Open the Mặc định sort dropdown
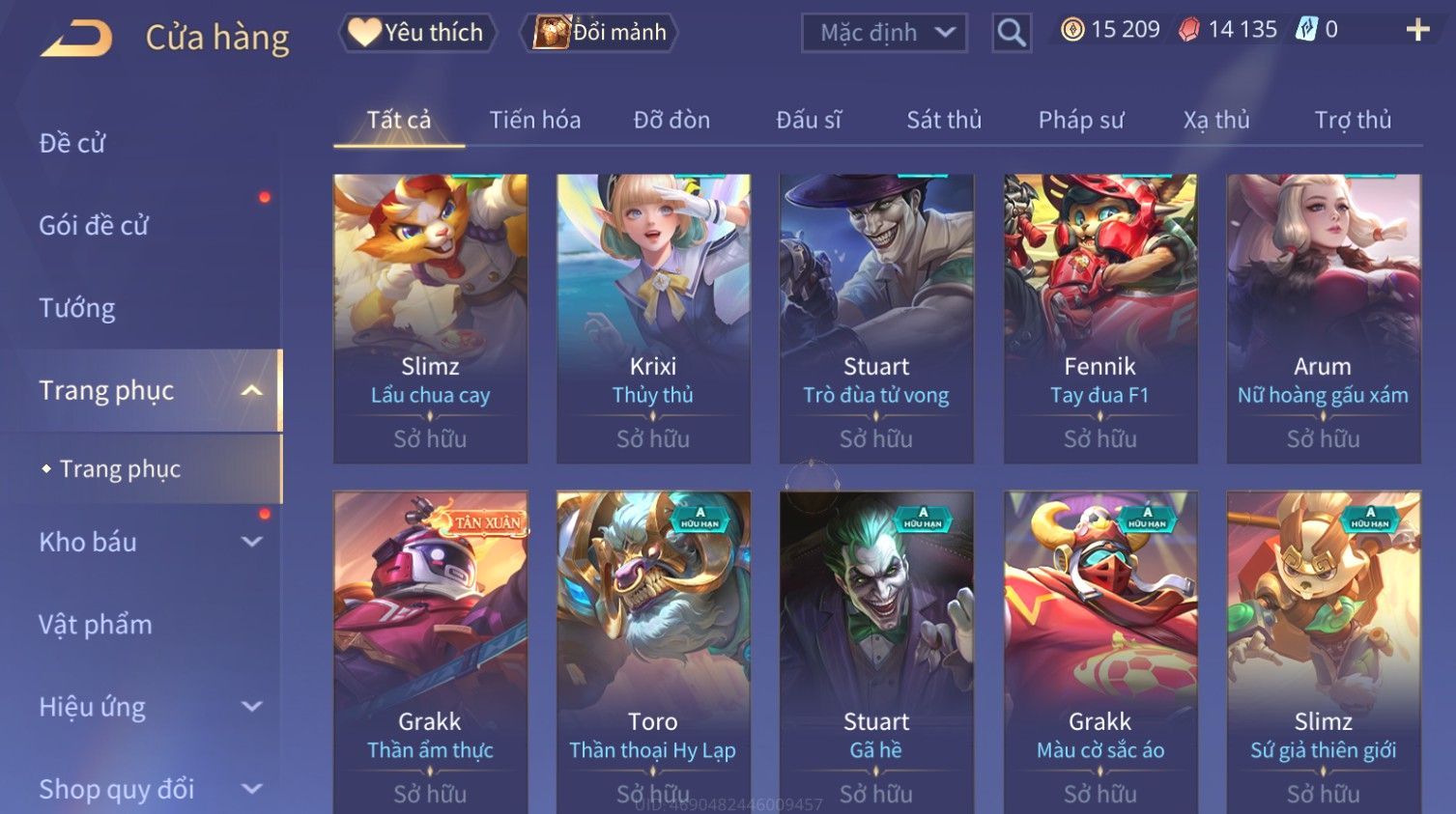The image size is (1456, 814). point(884,33)
